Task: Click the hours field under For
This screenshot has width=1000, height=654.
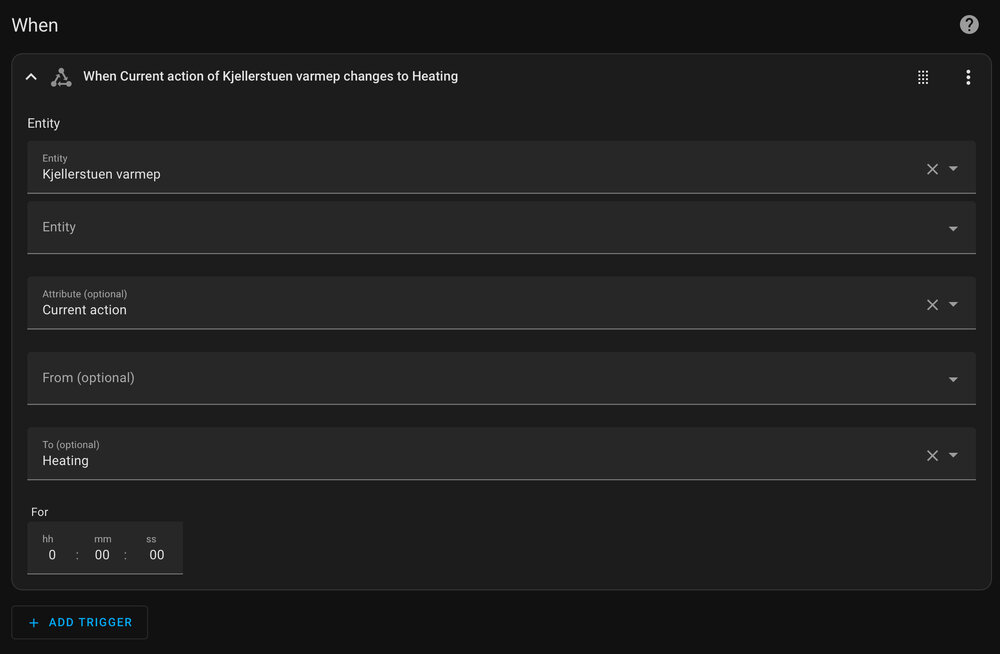Action: pos(52,555)
